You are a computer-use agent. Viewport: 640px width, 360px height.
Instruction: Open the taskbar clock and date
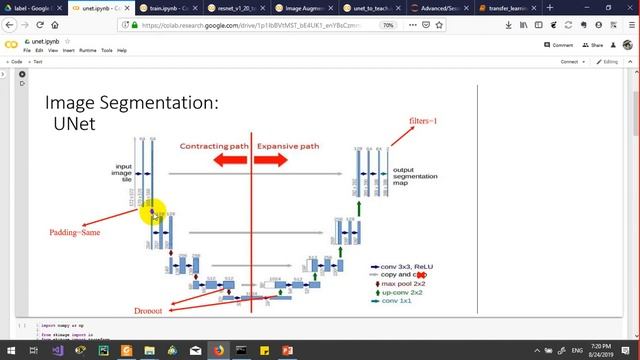point(601,351)
